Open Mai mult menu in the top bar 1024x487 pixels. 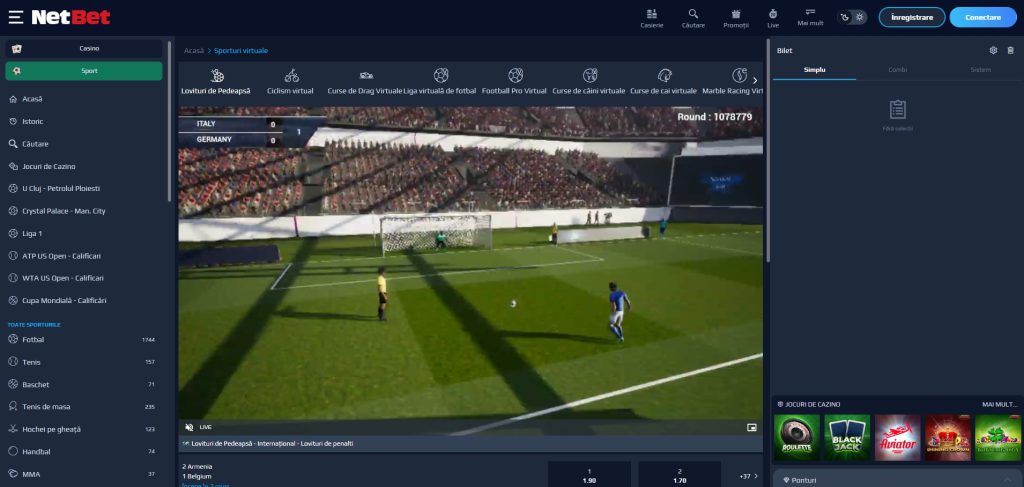pyautogui.click(x=810, y=18)
